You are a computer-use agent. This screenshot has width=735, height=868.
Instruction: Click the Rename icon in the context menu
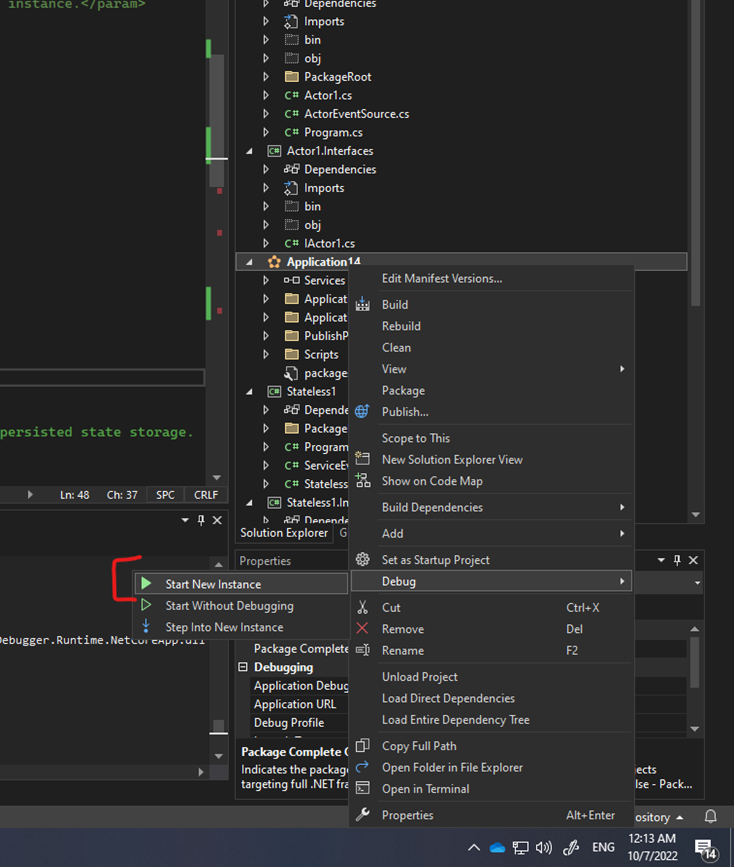[x=363, y=650]
